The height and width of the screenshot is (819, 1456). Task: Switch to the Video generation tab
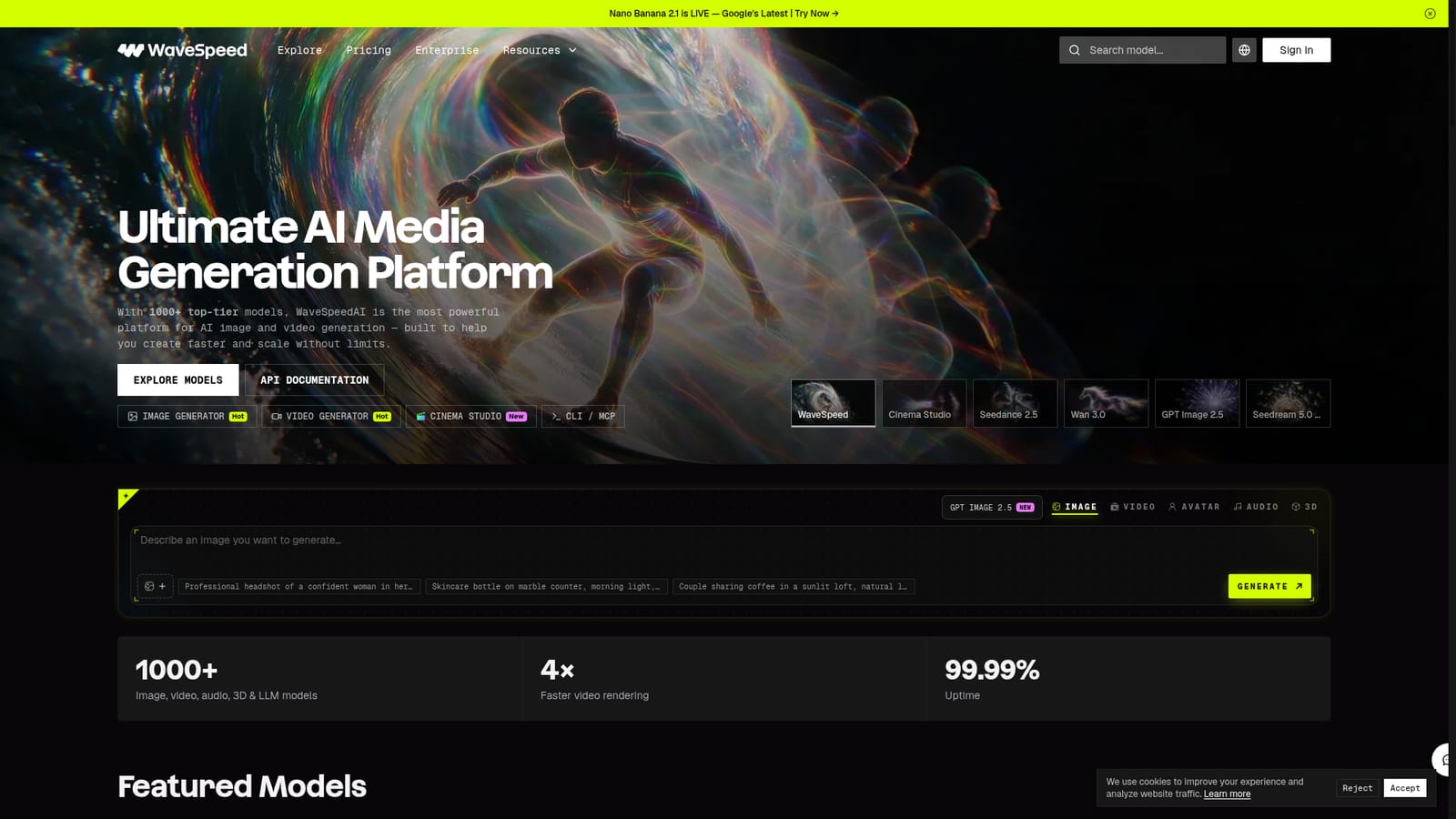(x=1133, y=507)
